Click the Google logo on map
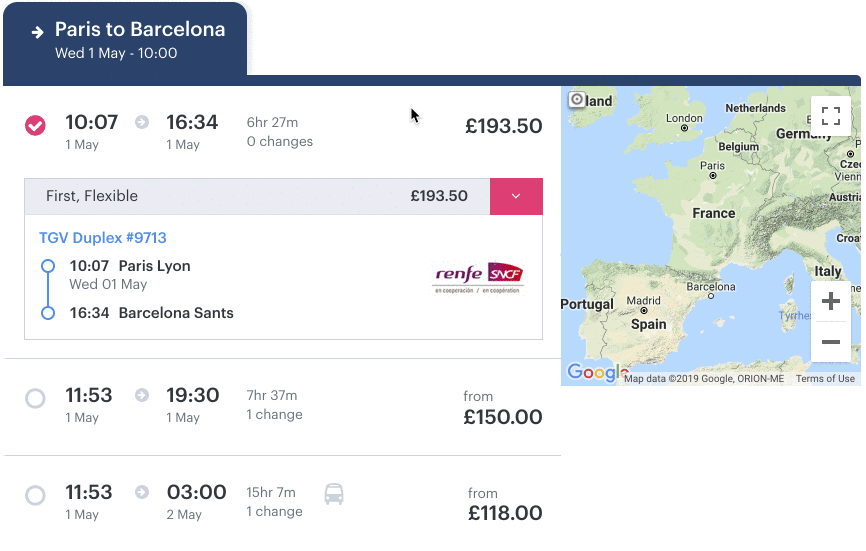Image resolution: width=866 pixels, height=551 pixels. [x=592, y=372]
